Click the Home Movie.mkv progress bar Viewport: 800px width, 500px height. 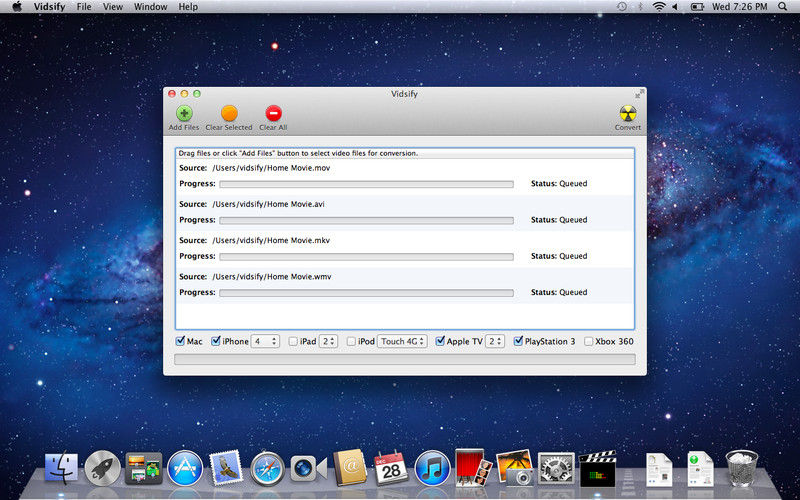pos(366,257)
